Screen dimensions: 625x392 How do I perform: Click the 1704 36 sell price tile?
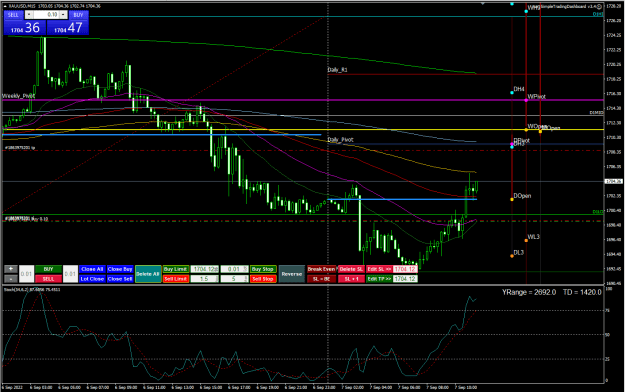point(25,28)
